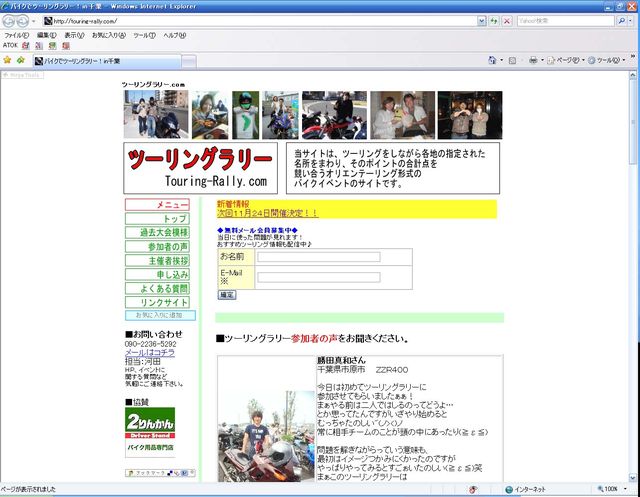
Task: Open the お気に入り(A) menu
Action: click(x=108, y=35)
